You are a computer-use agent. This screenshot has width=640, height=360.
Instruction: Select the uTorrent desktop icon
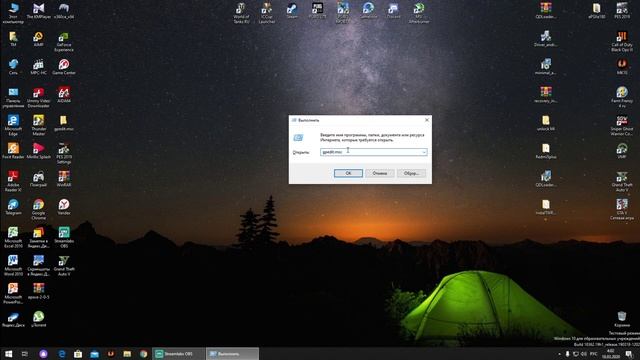(38, 319)
